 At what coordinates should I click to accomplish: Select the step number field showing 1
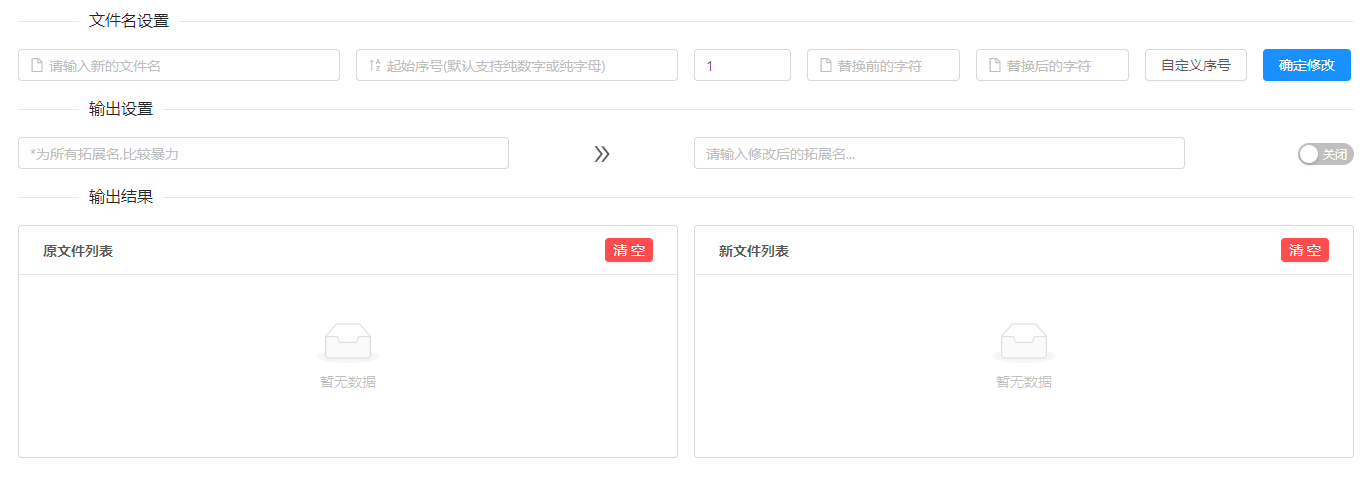(742, 66)
